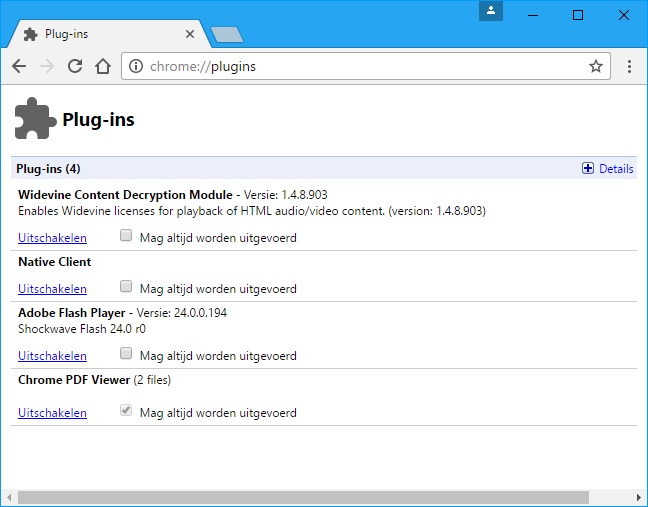The image size is (648, 507).
Task: Go back with the browser back arrow
Action: pos(19,66)
